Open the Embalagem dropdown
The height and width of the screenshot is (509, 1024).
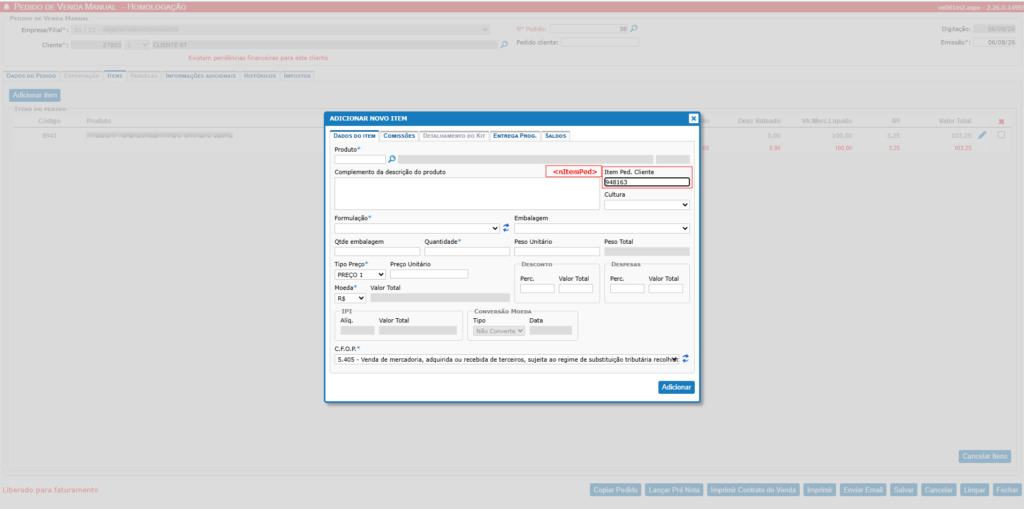[601, 228]
